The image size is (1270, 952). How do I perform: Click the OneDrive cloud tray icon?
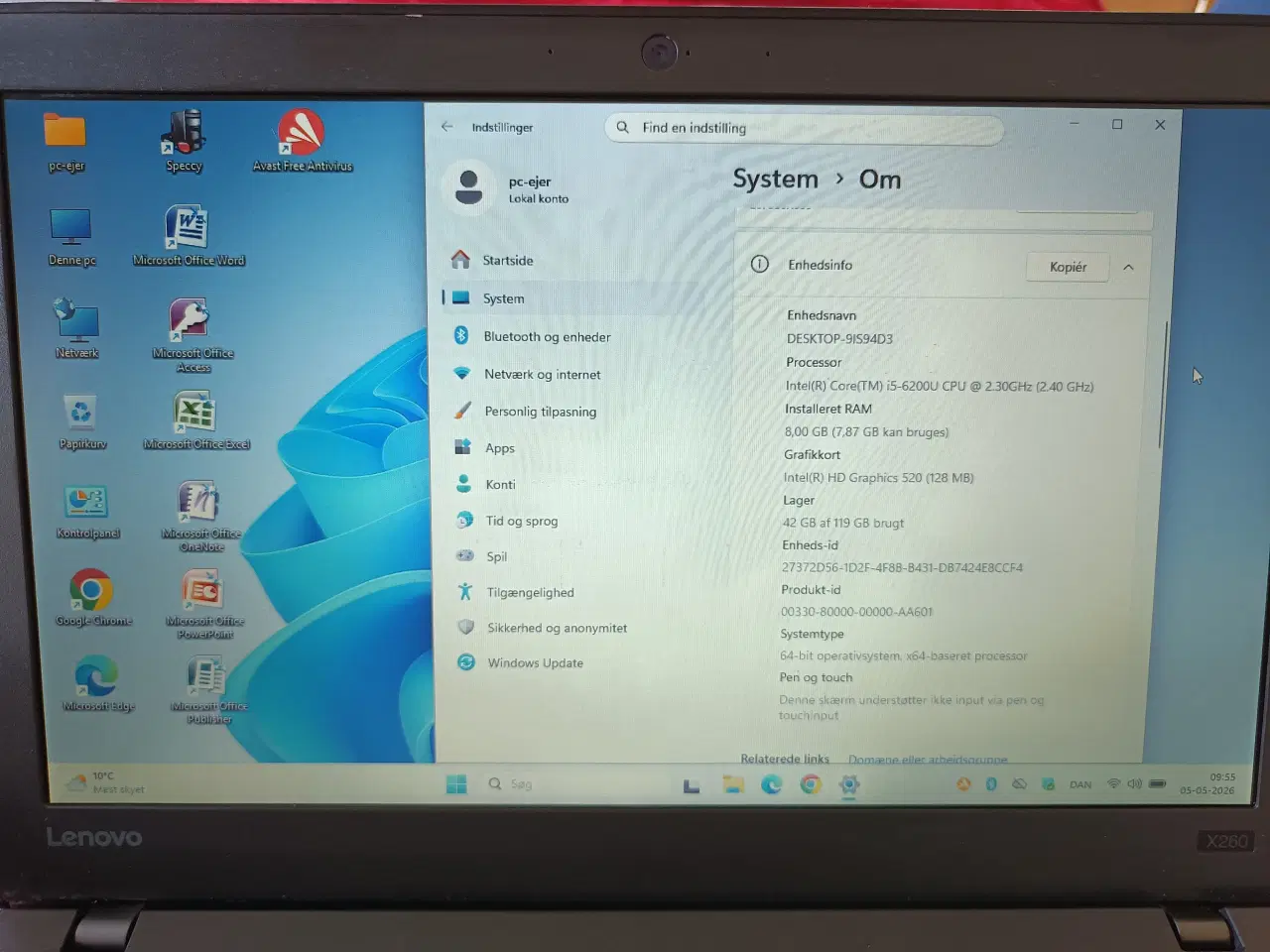pyautogui.click(x=1019, y=784)
